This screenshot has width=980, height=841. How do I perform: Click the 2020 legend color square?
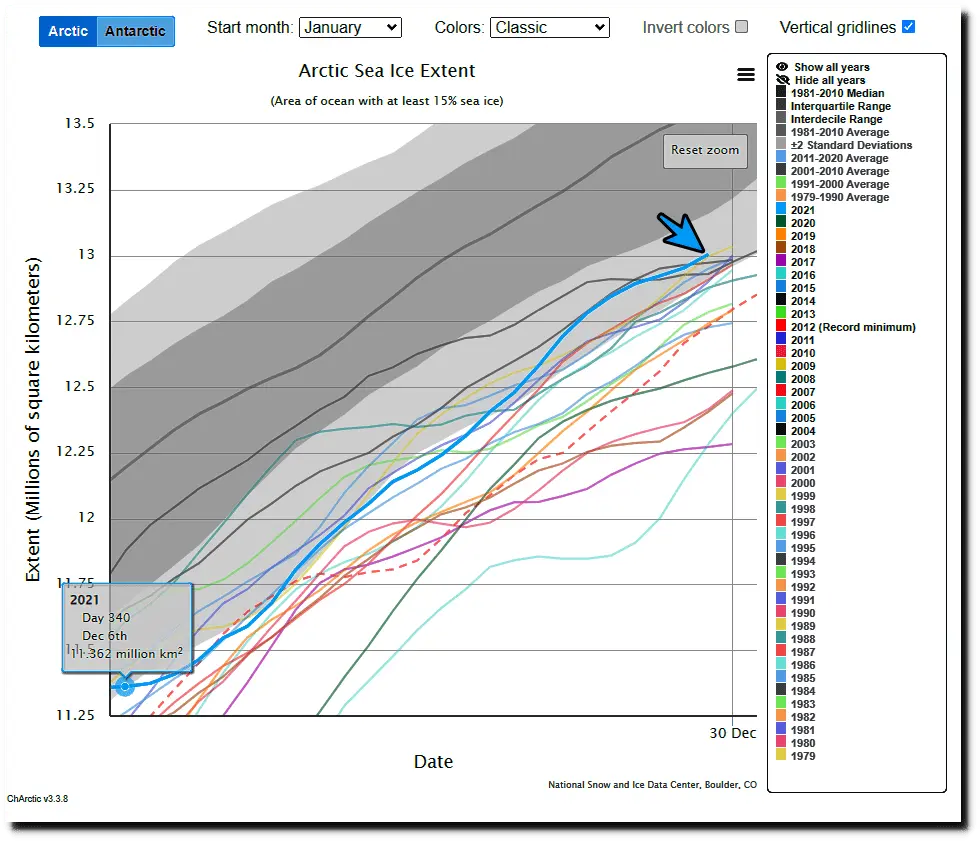(x=781, y=223)
